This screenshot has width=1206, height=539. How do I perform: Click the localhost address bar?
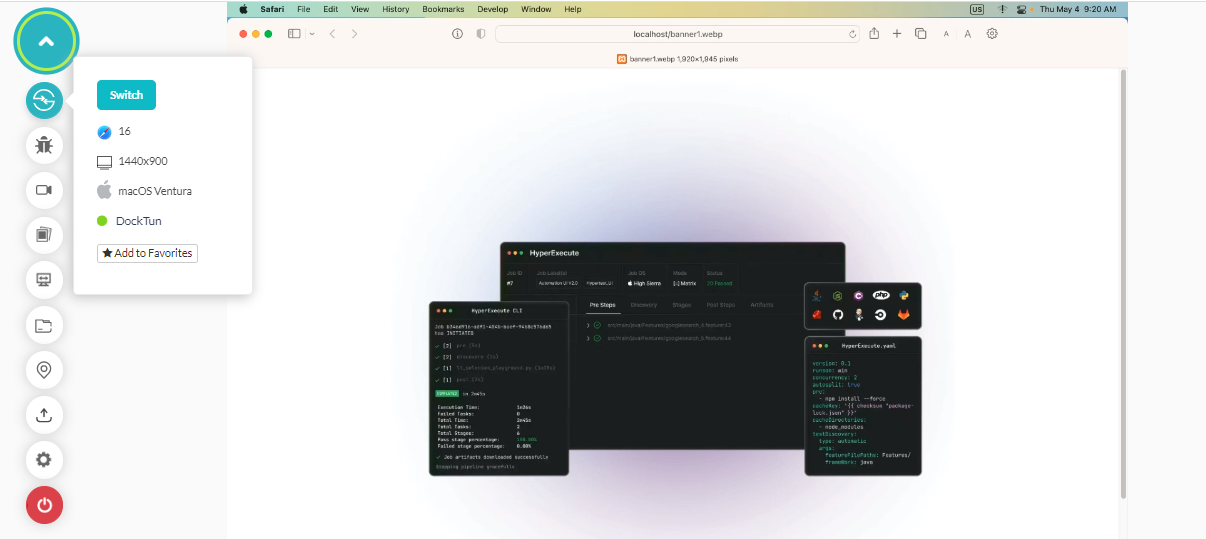tap(677, 34)
